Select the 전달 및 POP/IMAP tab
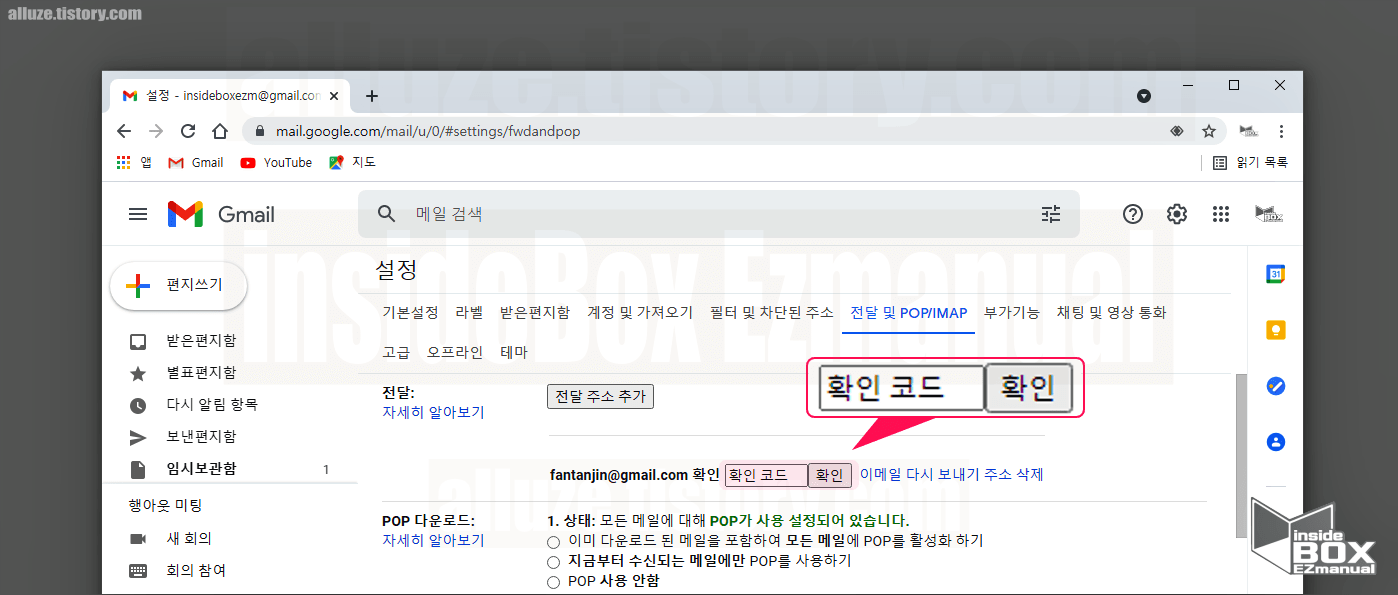 [x=909, y=313]
